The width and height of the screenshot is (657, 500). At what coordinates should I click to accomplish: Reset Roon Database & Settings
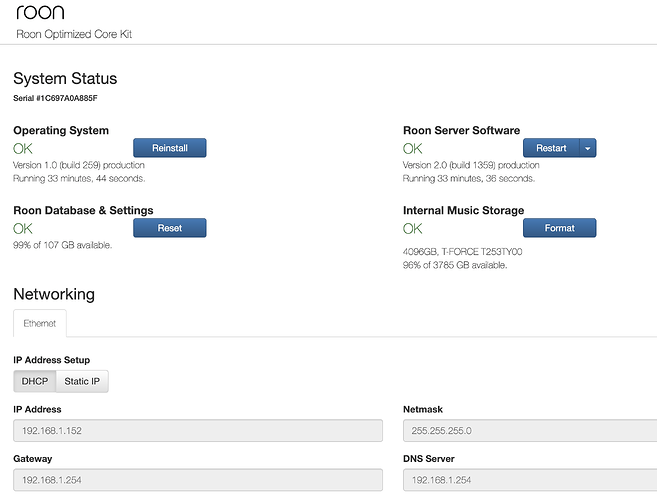tap(169, 228)
